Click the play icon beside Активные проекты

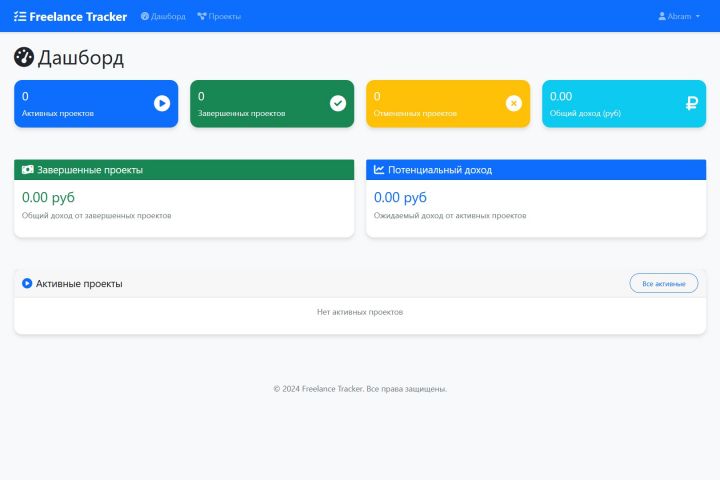click(x=27, y=283)
